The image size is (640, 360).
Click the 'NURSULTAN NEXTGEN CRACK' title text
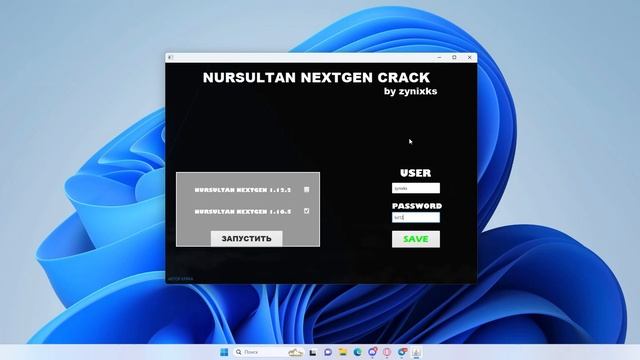[x=316, y=78]
